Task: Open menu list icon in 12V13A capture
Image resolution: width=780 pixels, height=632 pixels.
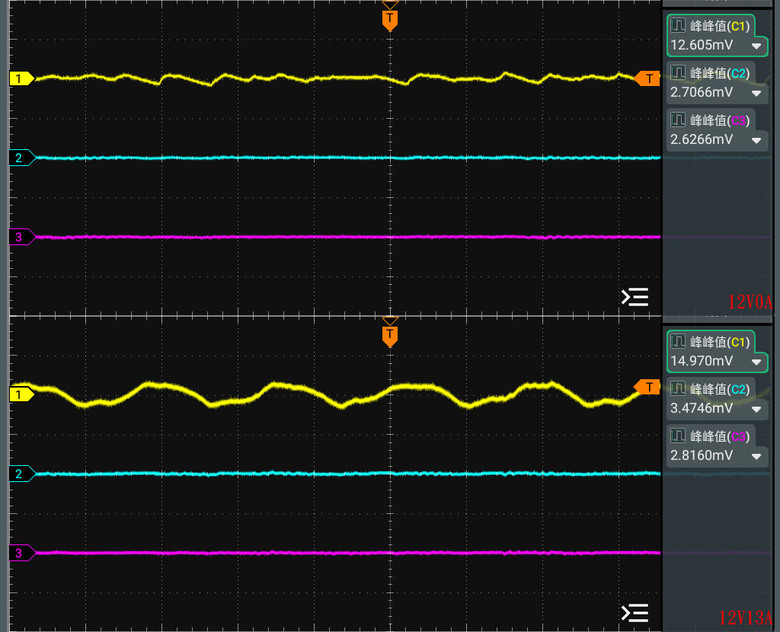Action: [x=635, y=613]
